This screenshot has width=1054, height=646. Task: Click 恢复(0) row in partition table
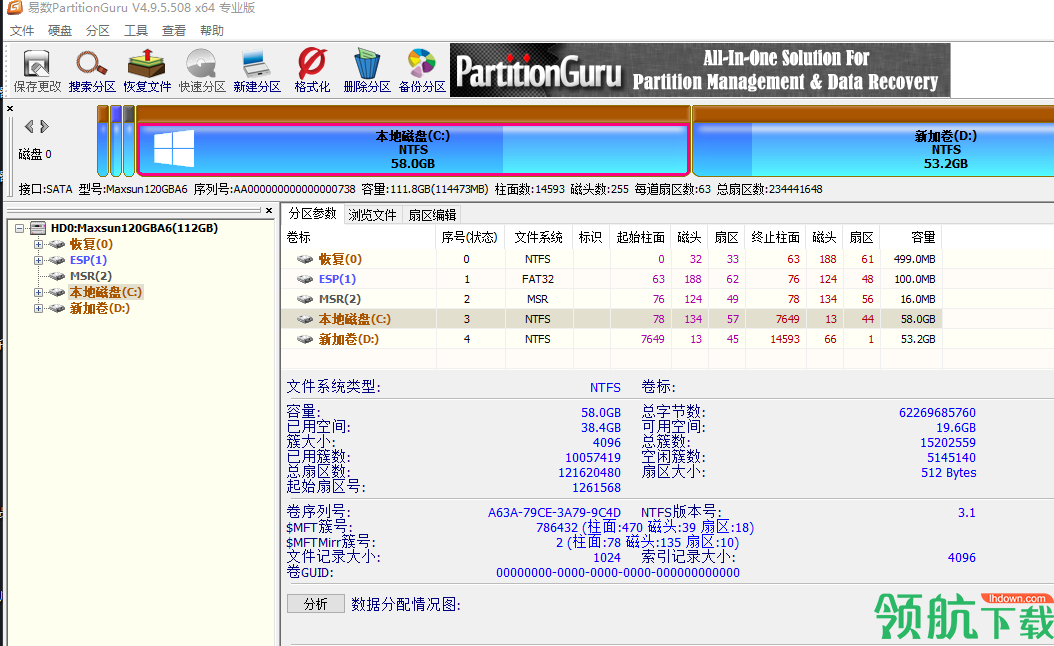tap(612, 259)
